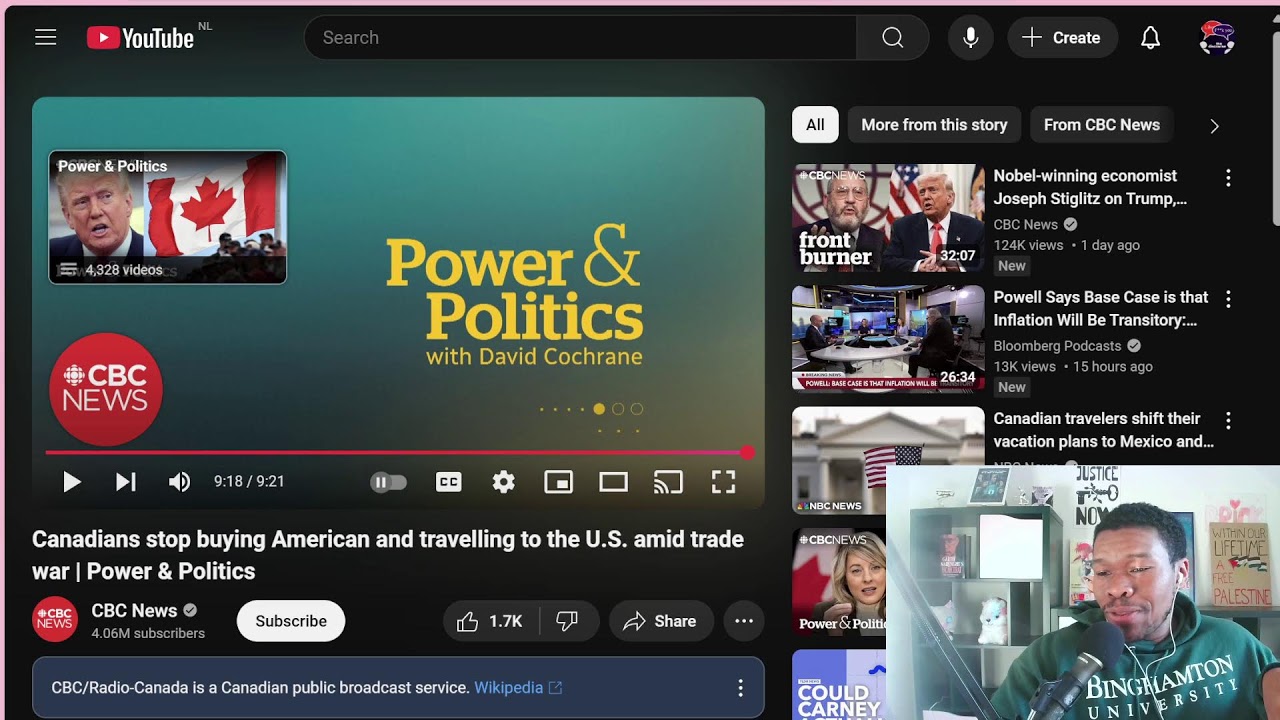
Task: Click the 13K views text
Action: (1024, 366)
